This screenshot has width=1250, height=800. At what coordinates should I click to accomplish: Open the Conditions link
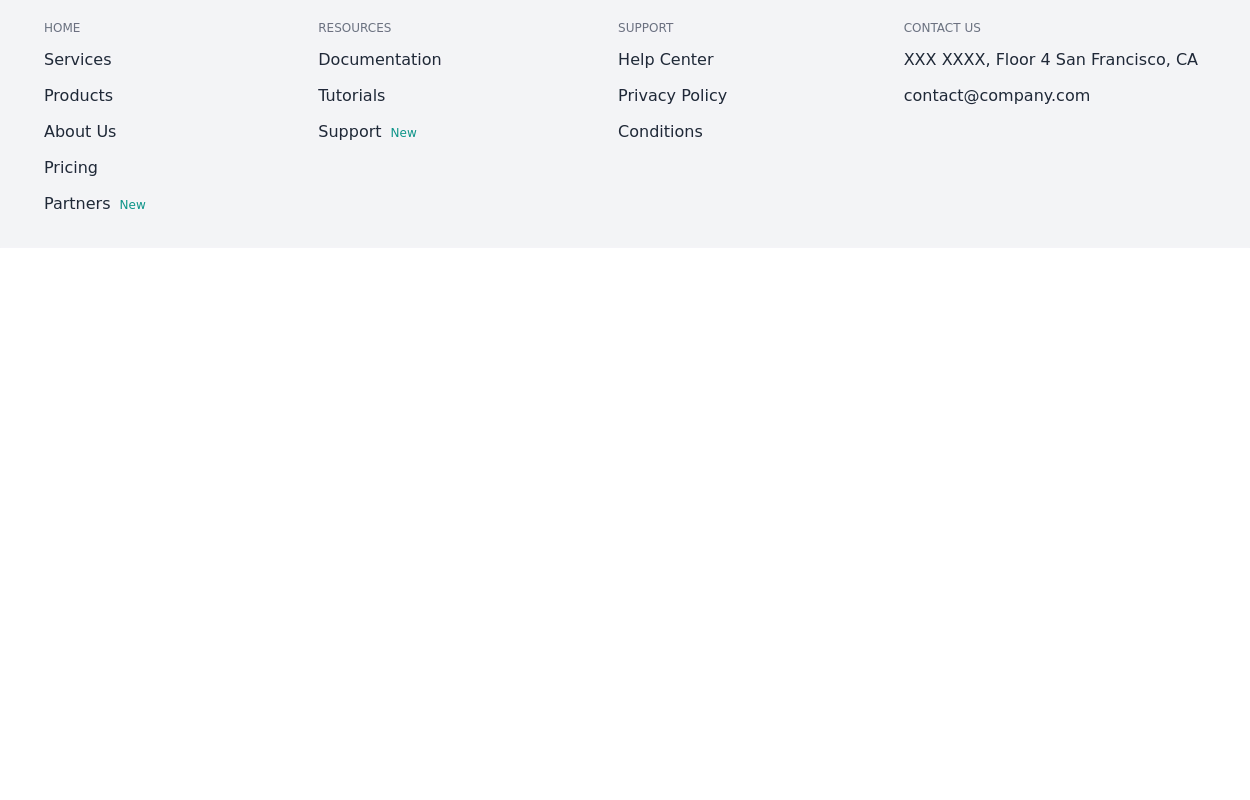660,132
